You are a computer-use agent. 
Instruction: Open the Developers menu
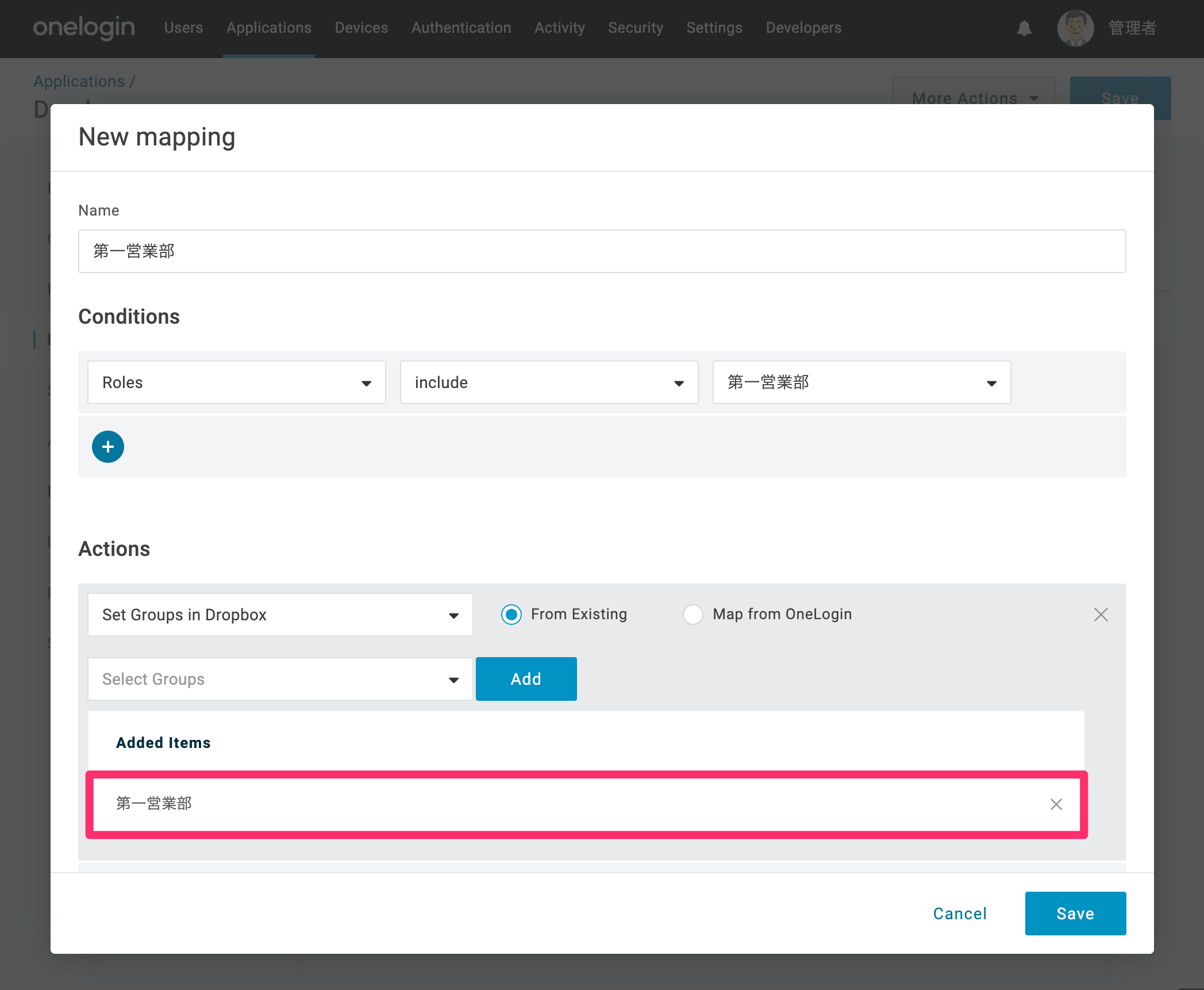pyautogui.click(x=803, y=28)
